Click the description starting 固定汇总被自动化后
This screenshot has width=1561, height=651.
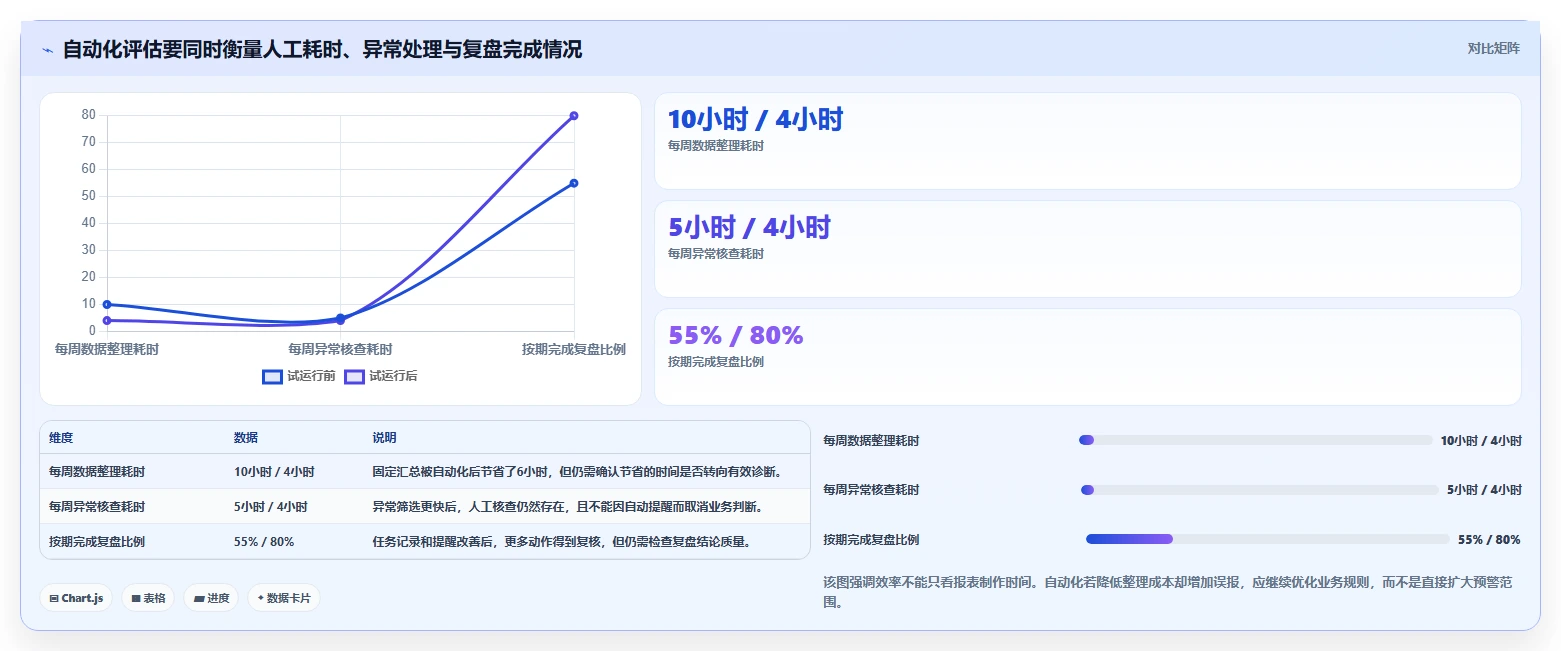click(x=577, y=472)
